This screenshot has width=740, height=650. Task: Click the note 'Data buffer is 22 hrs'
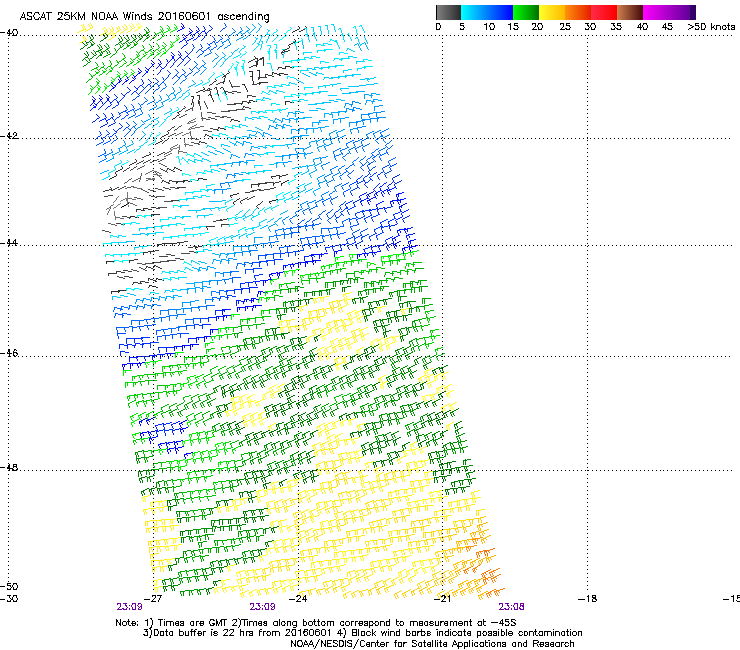click(x=205, y=633)
